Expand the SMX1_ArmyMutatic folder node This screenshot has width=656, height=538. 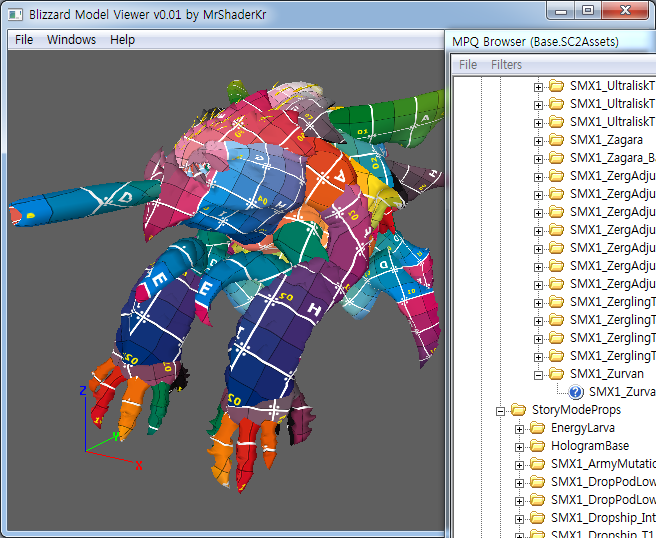click(x=519, y=465)
